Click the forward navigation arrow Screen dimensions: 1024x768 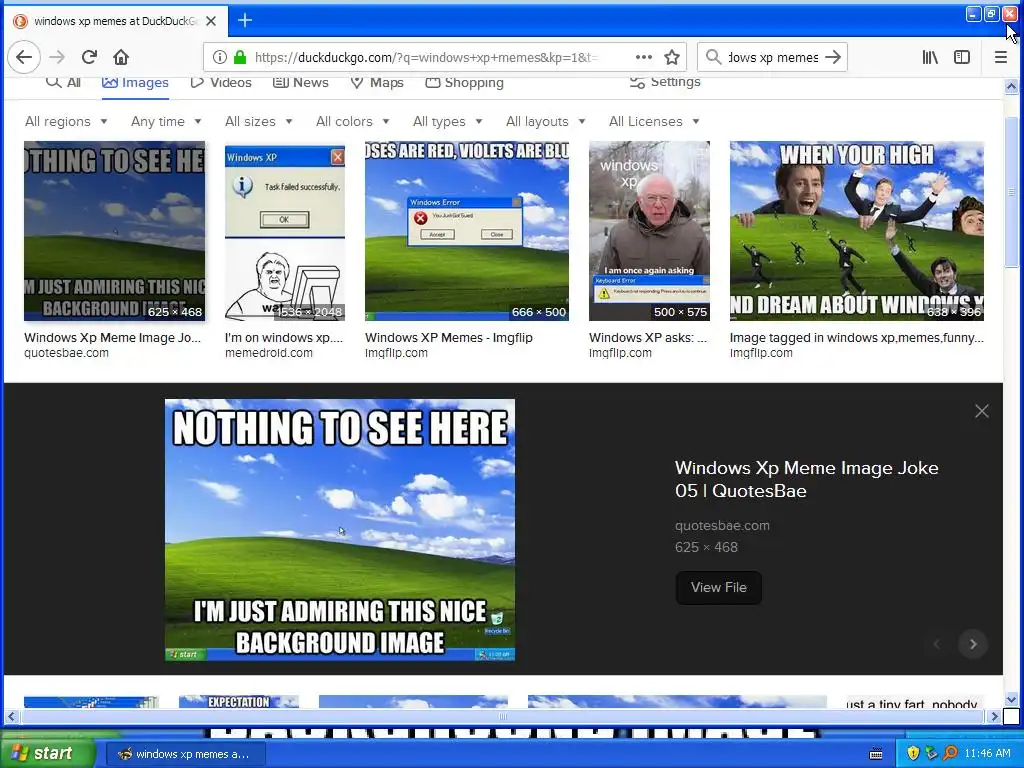click(x=57, y=57)
